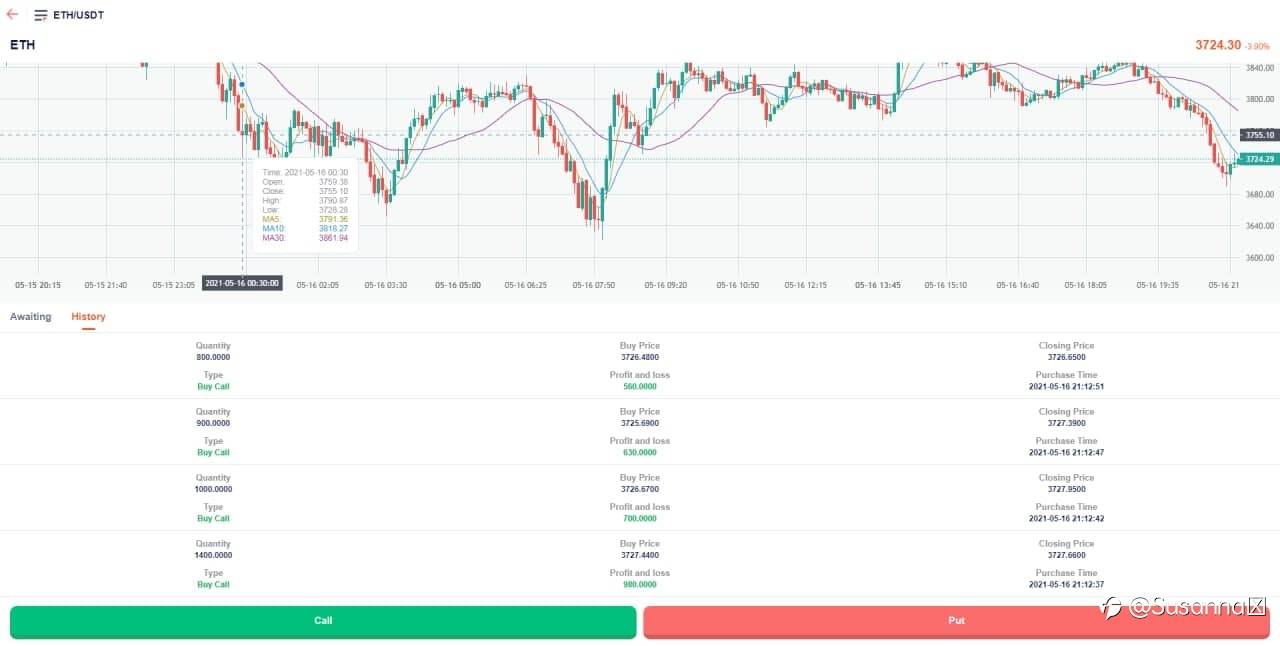Click the purchase time 2021-05-16 21:12:47

point(1066,452)
